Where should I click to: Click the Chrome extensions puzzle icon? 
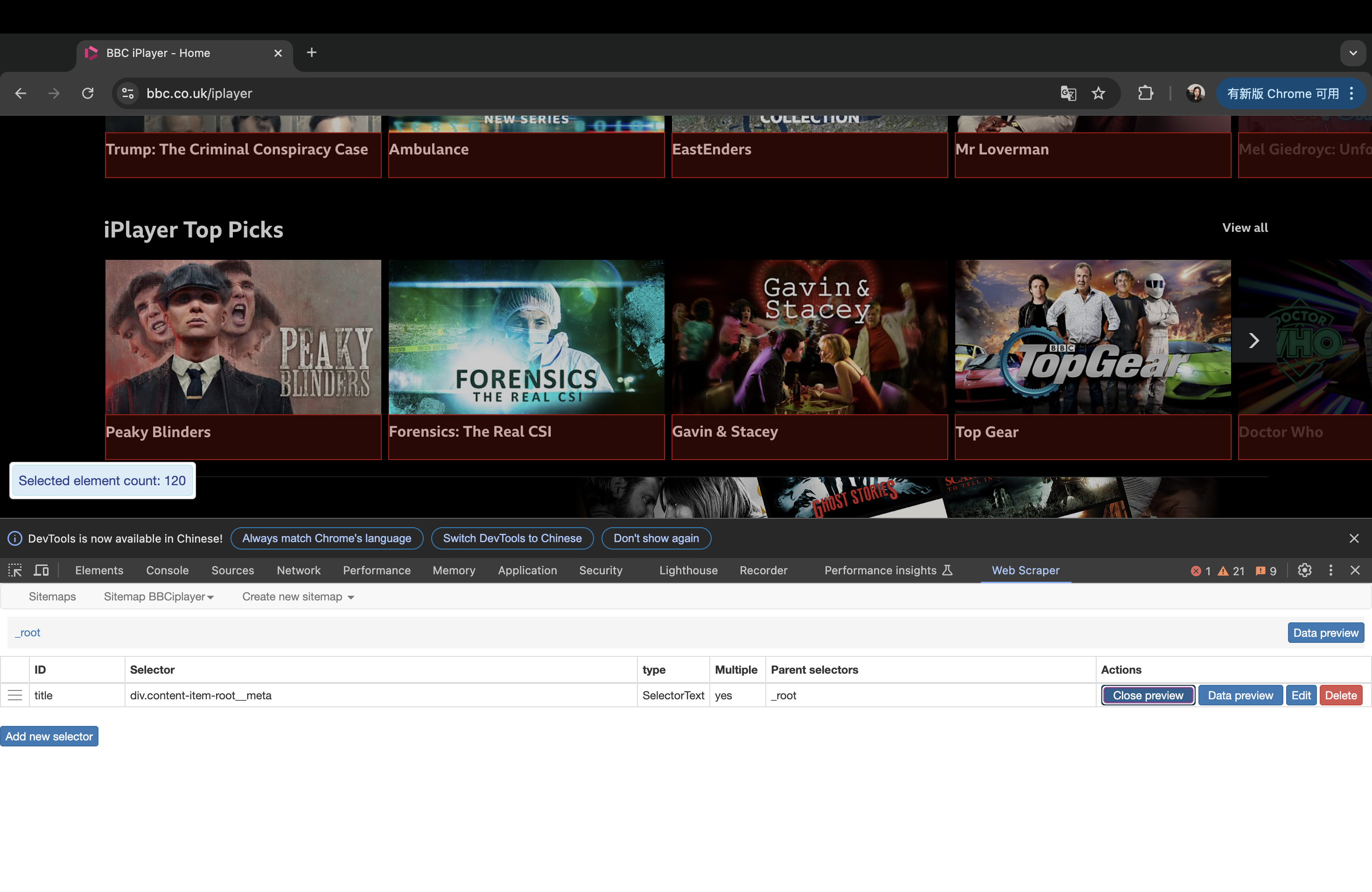[x=1146, y=93]
